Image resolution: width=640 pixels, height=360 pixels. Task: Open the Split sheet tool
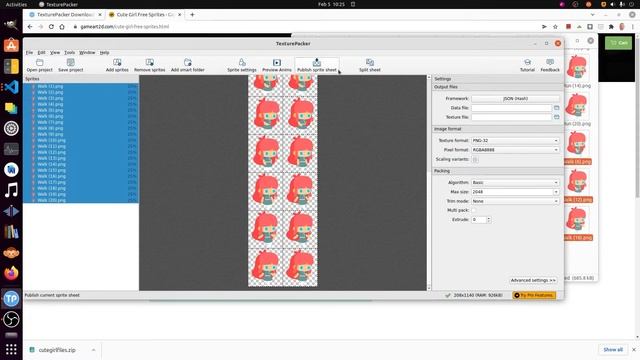point(370,65)
